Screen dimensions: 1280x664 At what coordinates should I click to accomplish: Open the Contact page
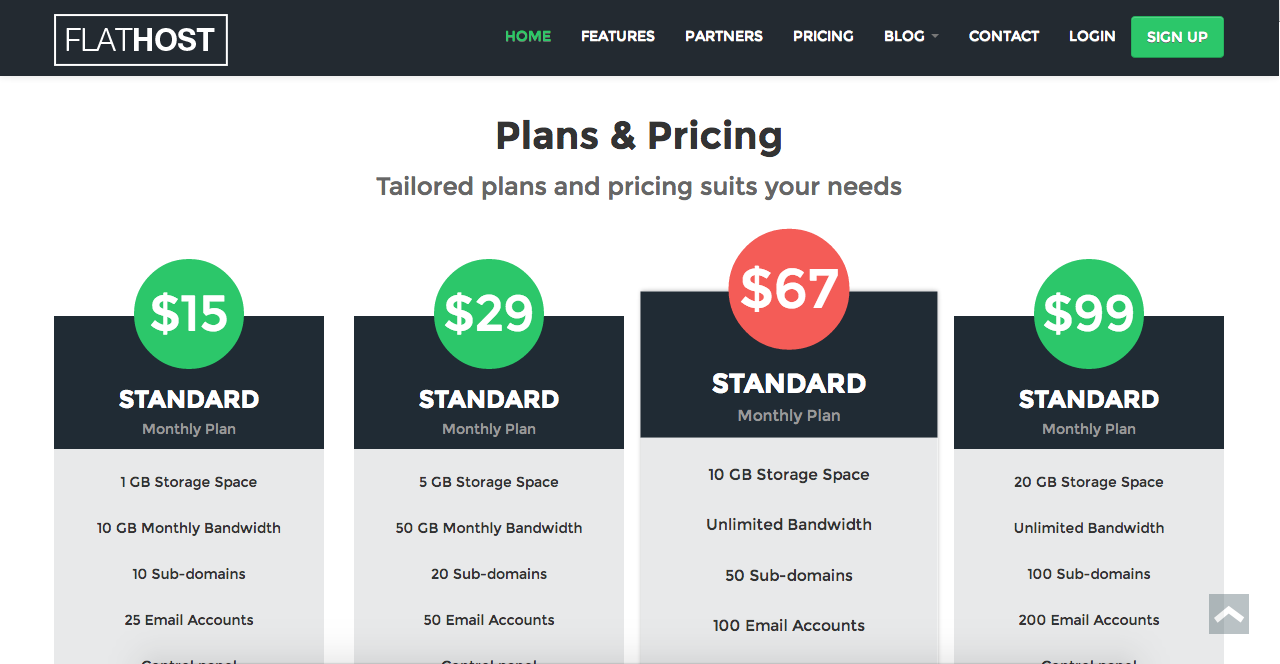click(1004, 36)
